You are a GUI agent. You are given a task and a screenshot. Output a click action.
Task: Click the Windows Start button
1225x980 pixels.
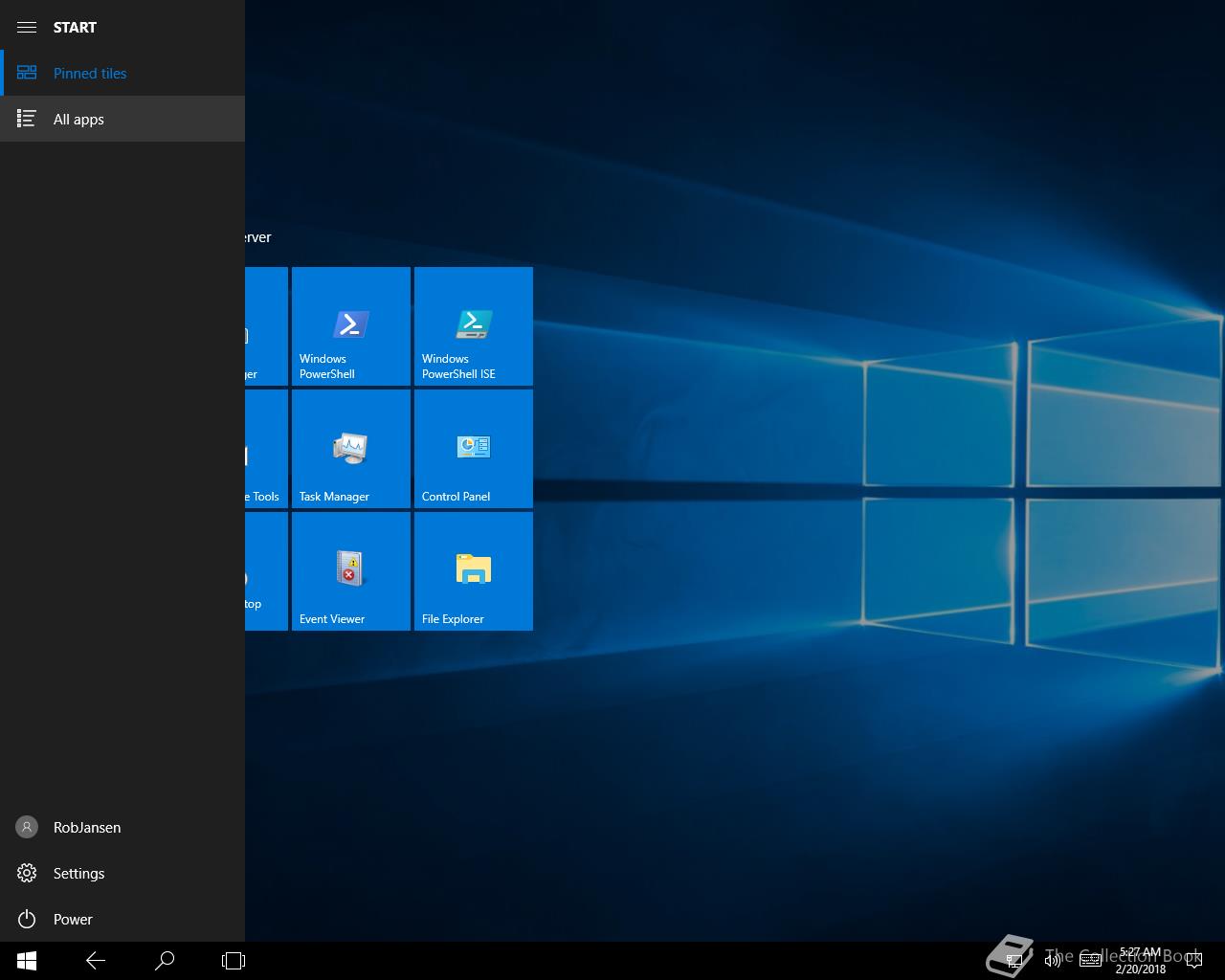click(27, 961)
